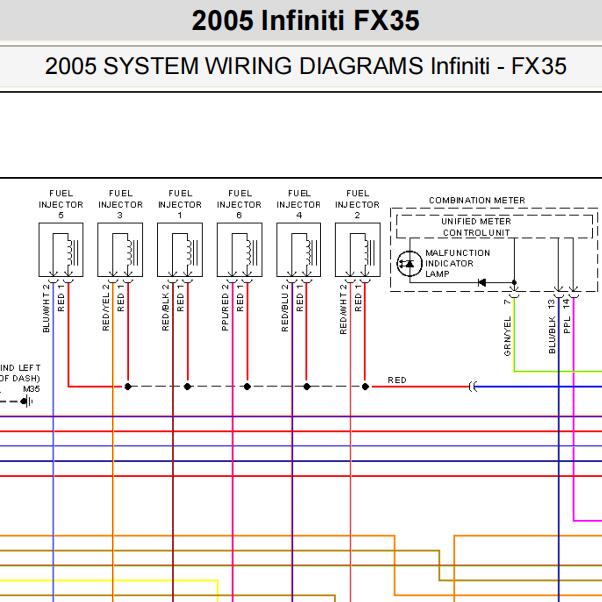This screenshot has width=602, height=602.
Task: Click the "GRN/YEL" pin 7 wire label
Action: [x=508, y=327]
